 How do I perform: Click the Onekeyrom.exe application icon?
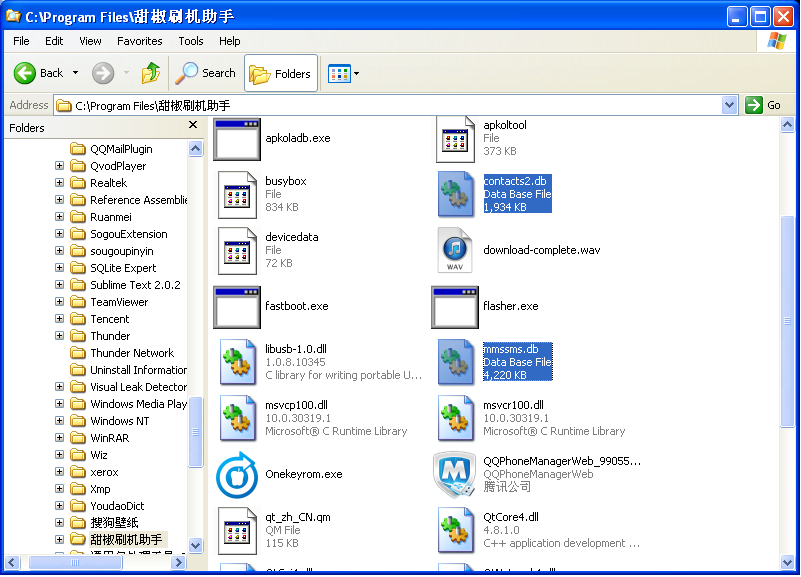click(237, 475)
